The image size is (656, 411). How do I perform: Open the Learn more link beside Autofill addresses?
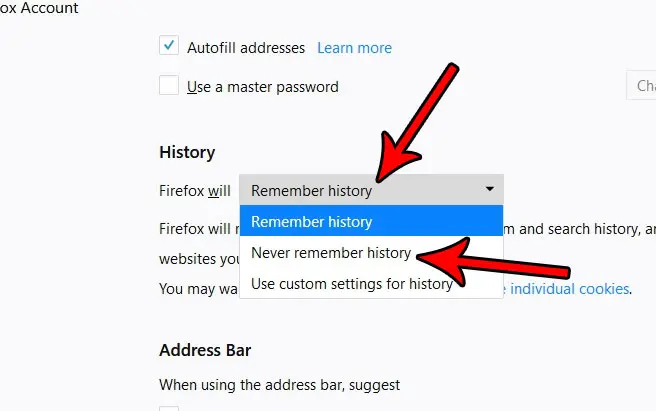tap(354, 48)
